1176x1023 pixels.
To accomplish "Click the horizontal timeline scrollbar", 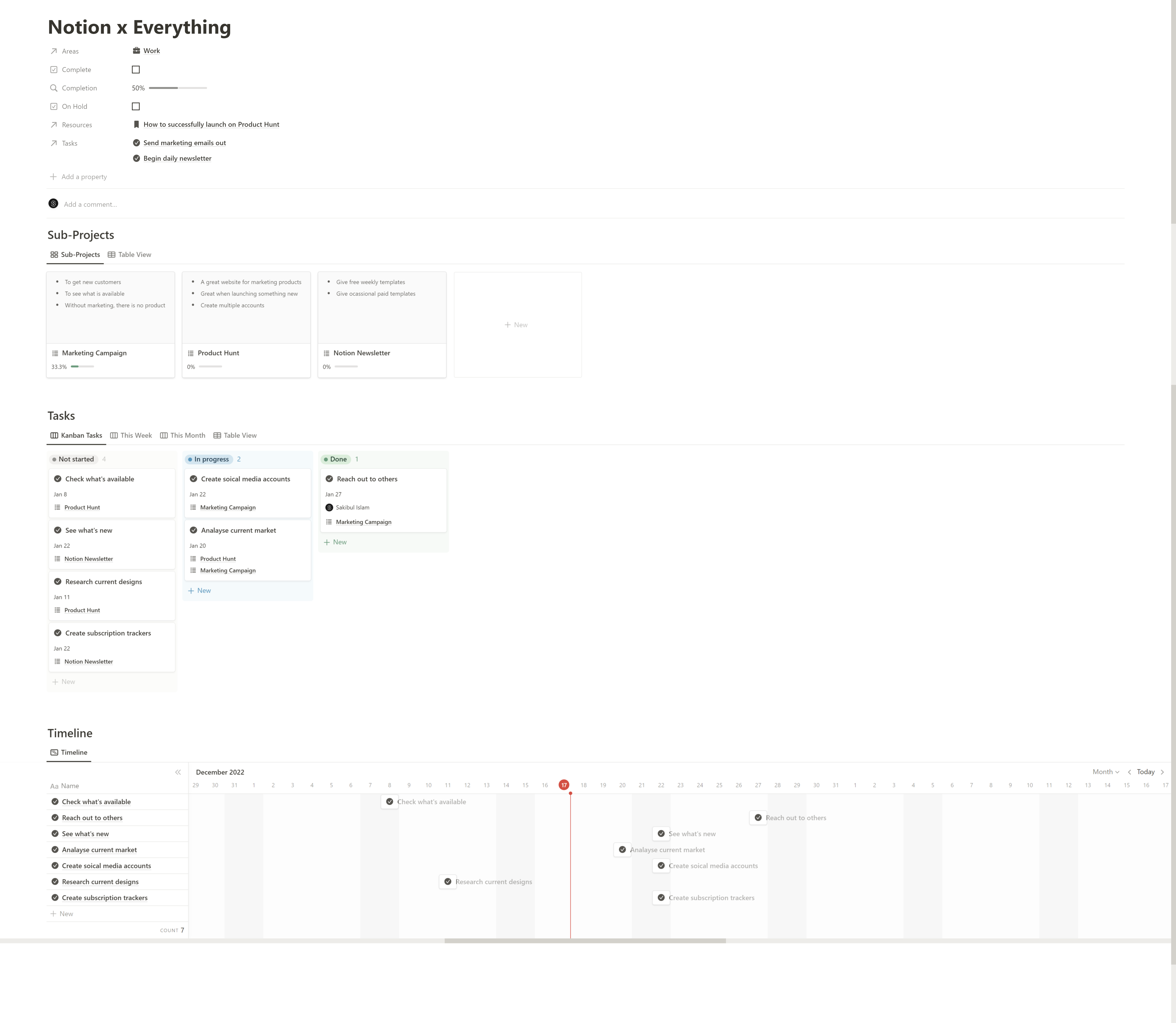I will pyautogui.click(x=585, y=941).
